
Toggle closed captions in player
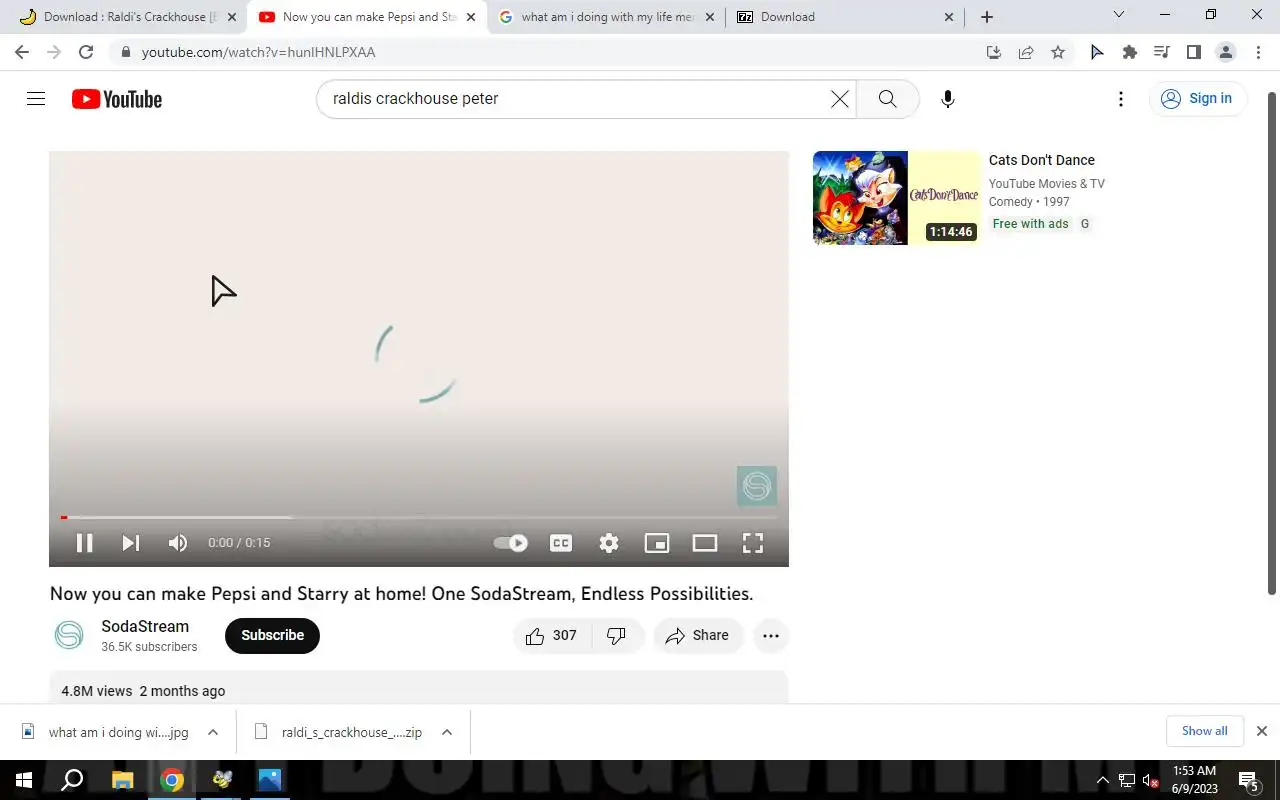coord(561,543)
